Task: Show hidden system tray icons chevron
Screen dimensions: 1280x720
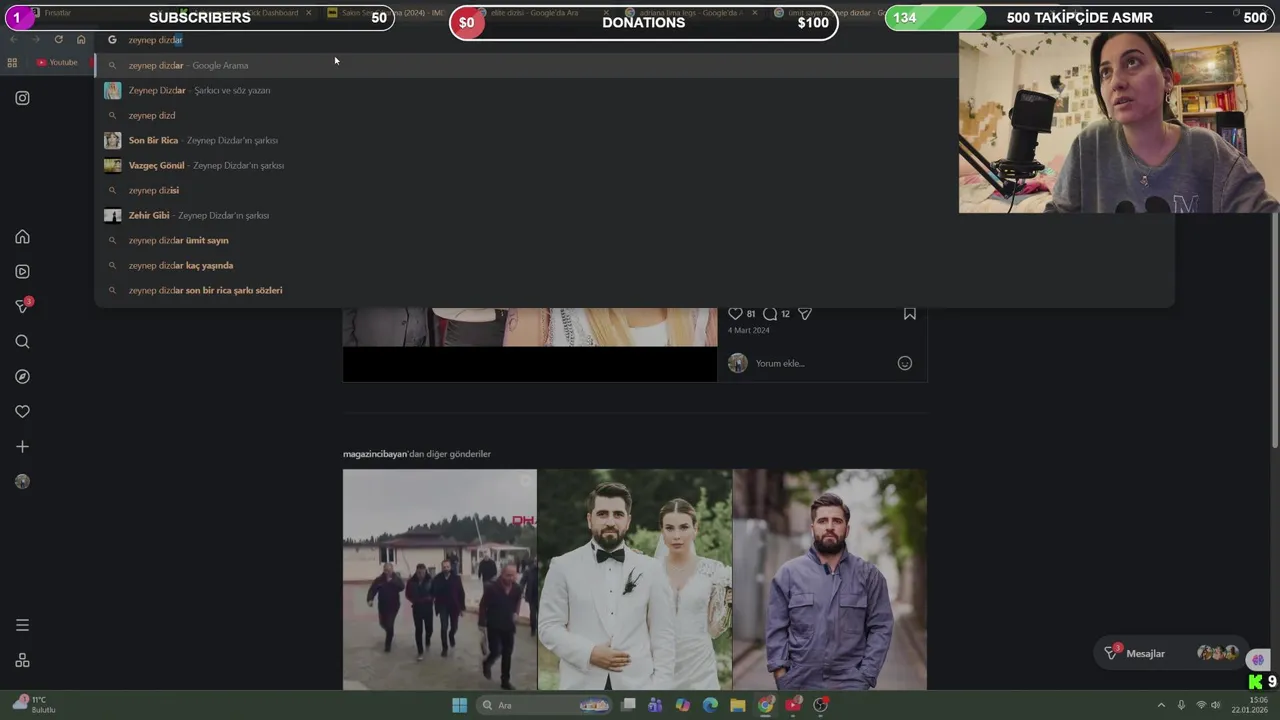Action: 1161,705
